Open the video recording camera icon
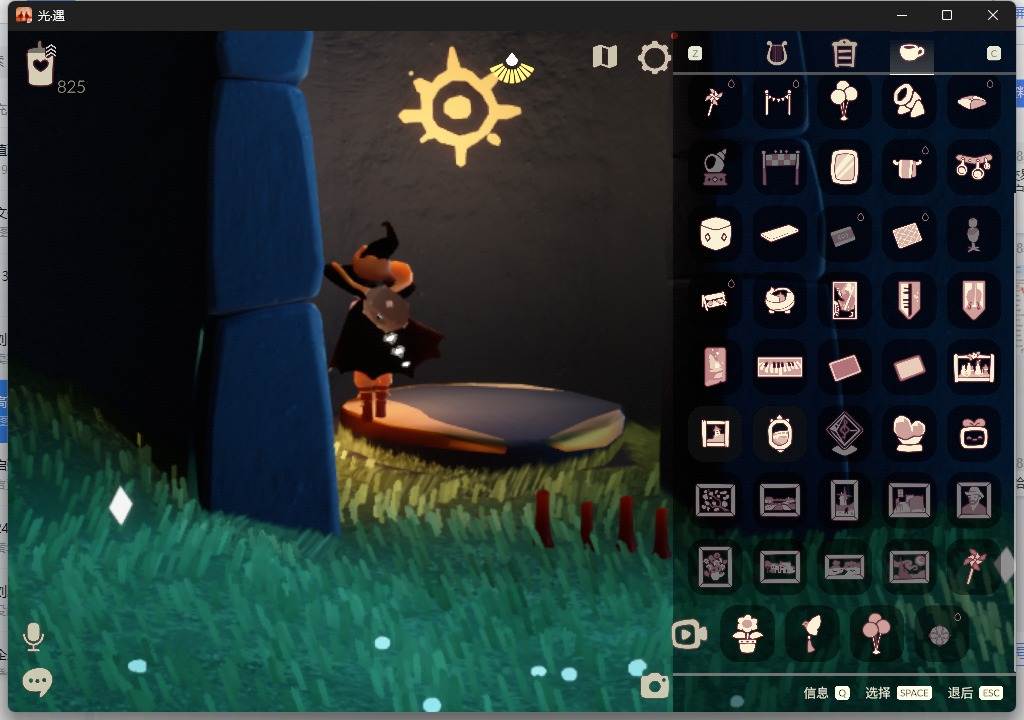This screenshot has height=720, width=1024. pos(689,634)
